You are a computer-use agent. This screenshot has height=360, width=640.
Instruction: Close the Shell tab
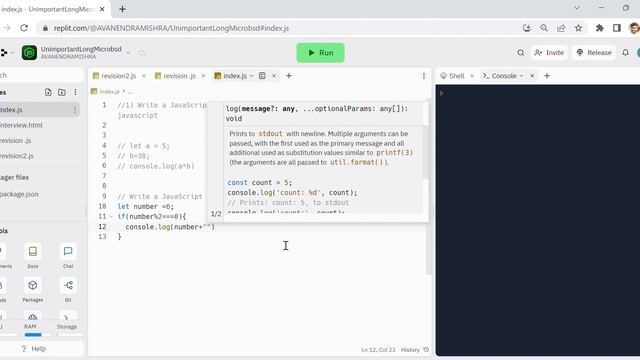coord(472,76)
